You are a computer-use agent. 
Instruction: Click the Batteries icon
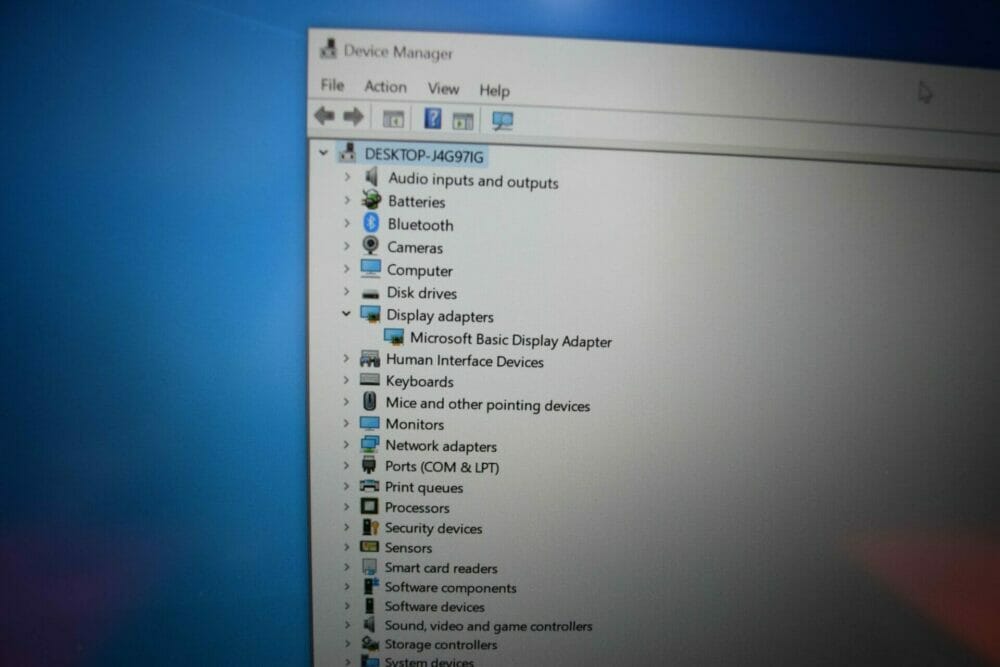point(371,200)
